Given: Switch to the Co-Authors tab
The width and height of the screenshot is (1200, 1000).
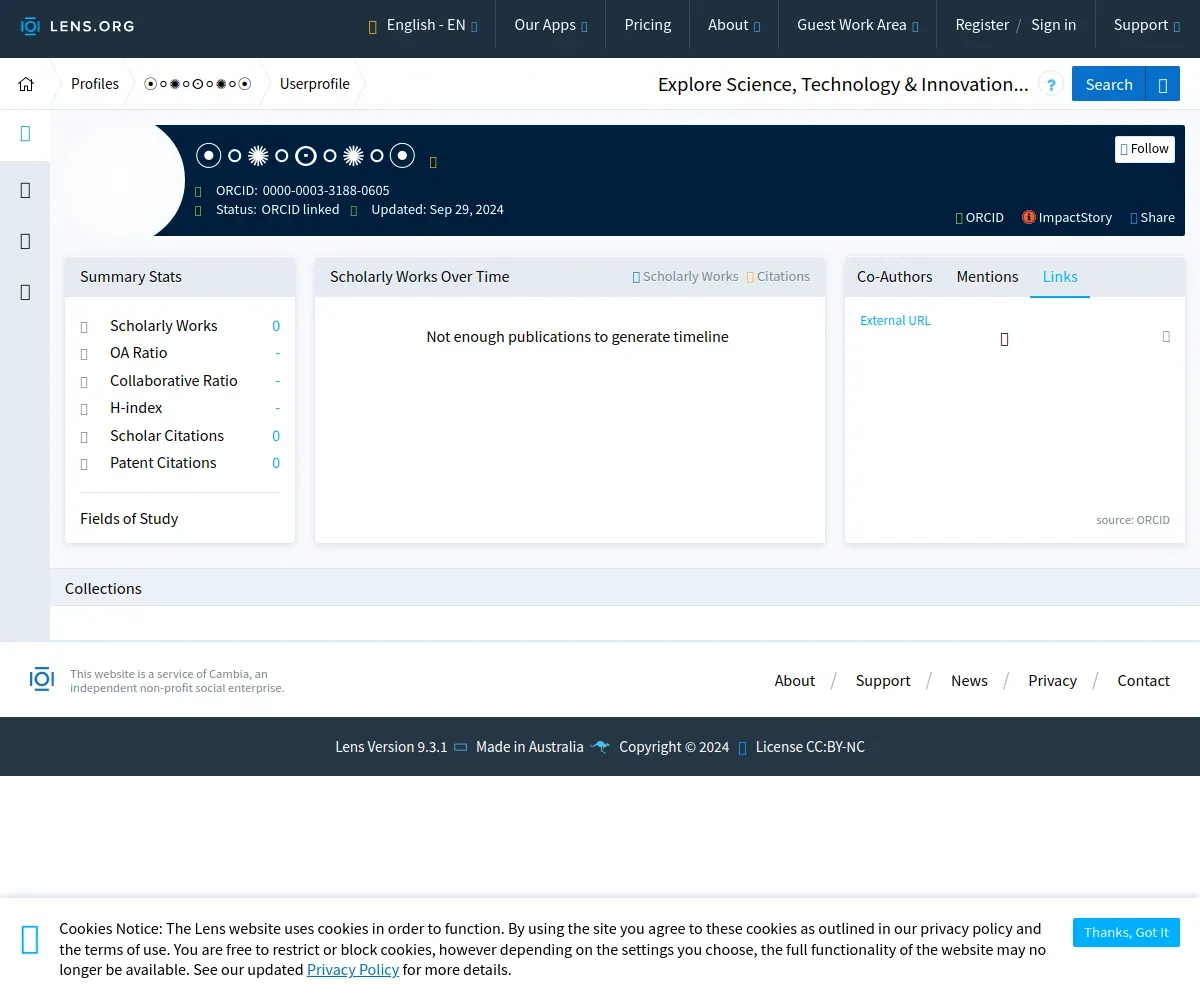Looking at the screenshot, I should tap(894, 277).
